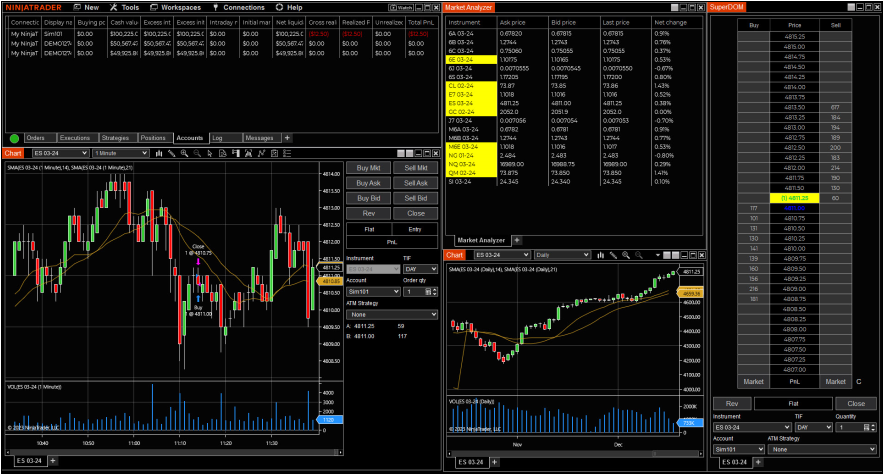Viewport: 883px width, 475px height.
Task: Open the Daily interval dropdown
Action: click(562, 255)
